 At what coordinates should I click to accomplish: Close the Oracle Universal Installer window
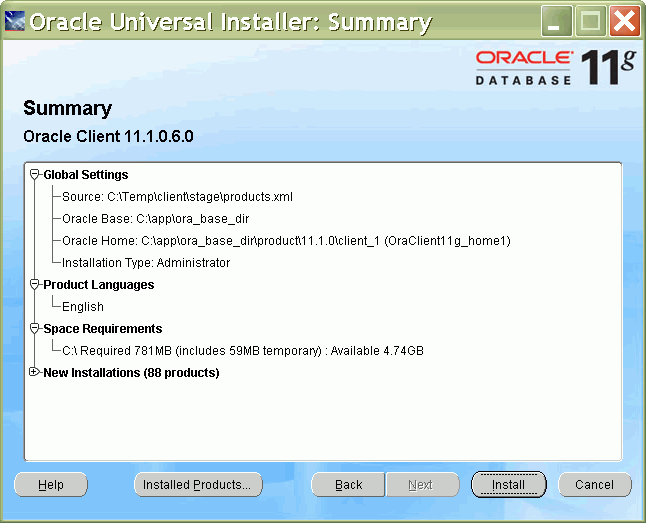pos(625,21)
